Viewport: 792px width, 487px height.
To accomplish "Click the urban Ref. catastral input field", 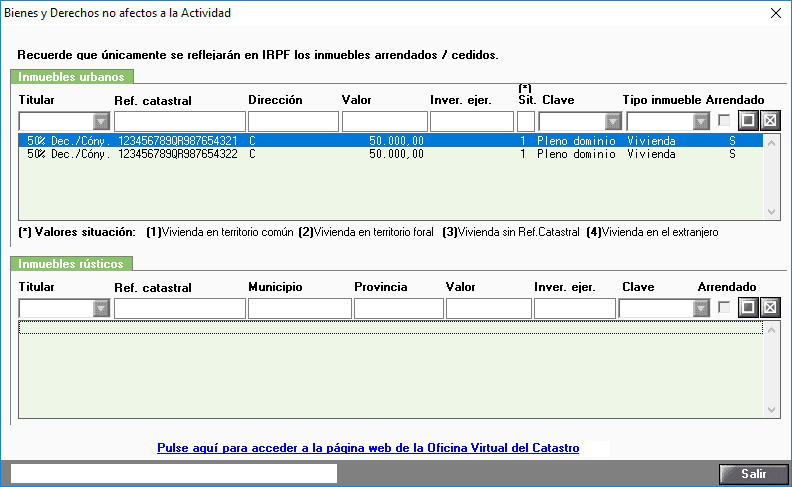I will click(178, 121).
